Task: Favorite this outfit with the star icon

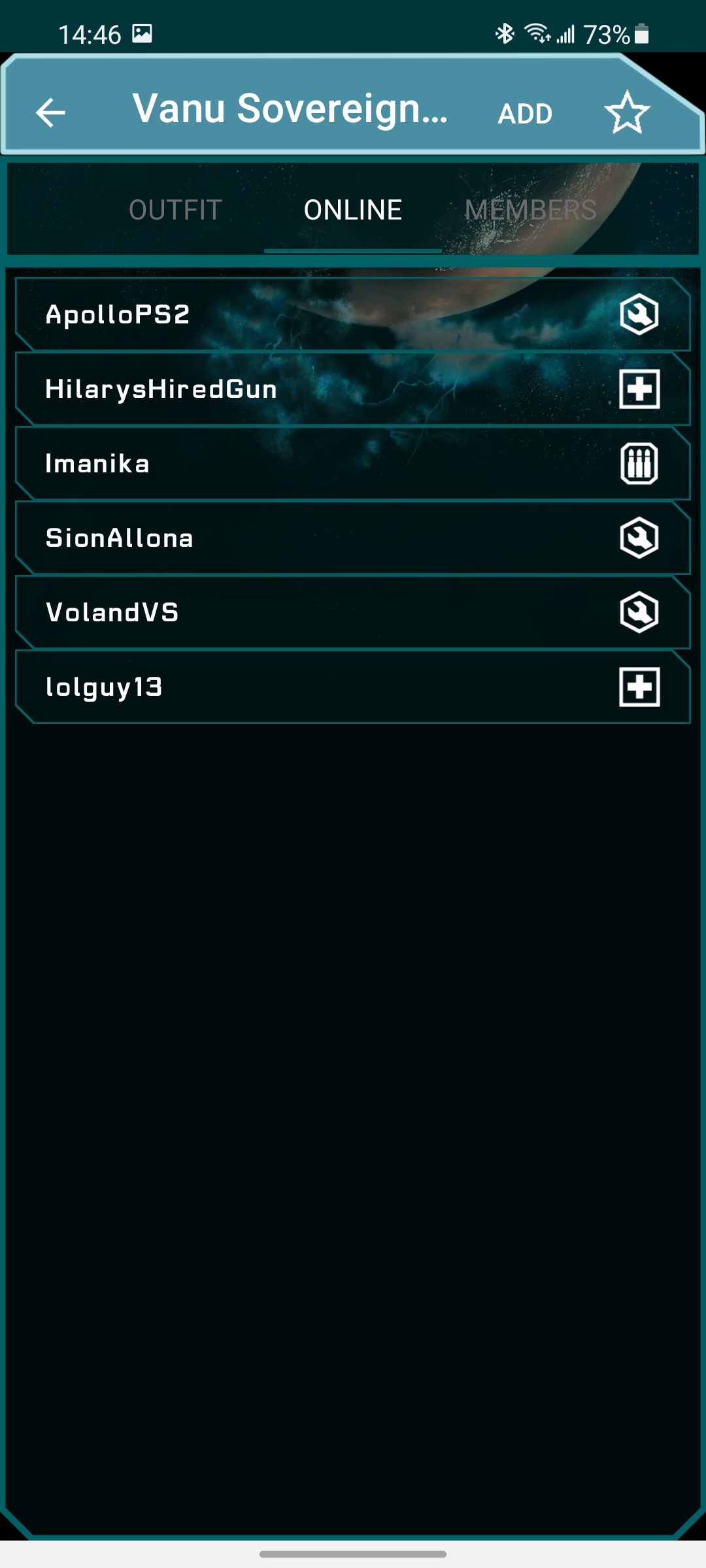Action: 627,112
